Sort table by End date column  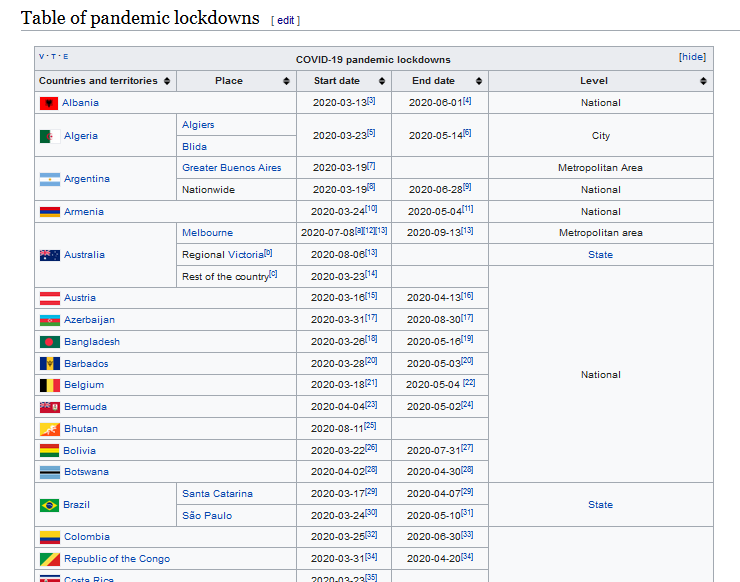click(479, 81)
